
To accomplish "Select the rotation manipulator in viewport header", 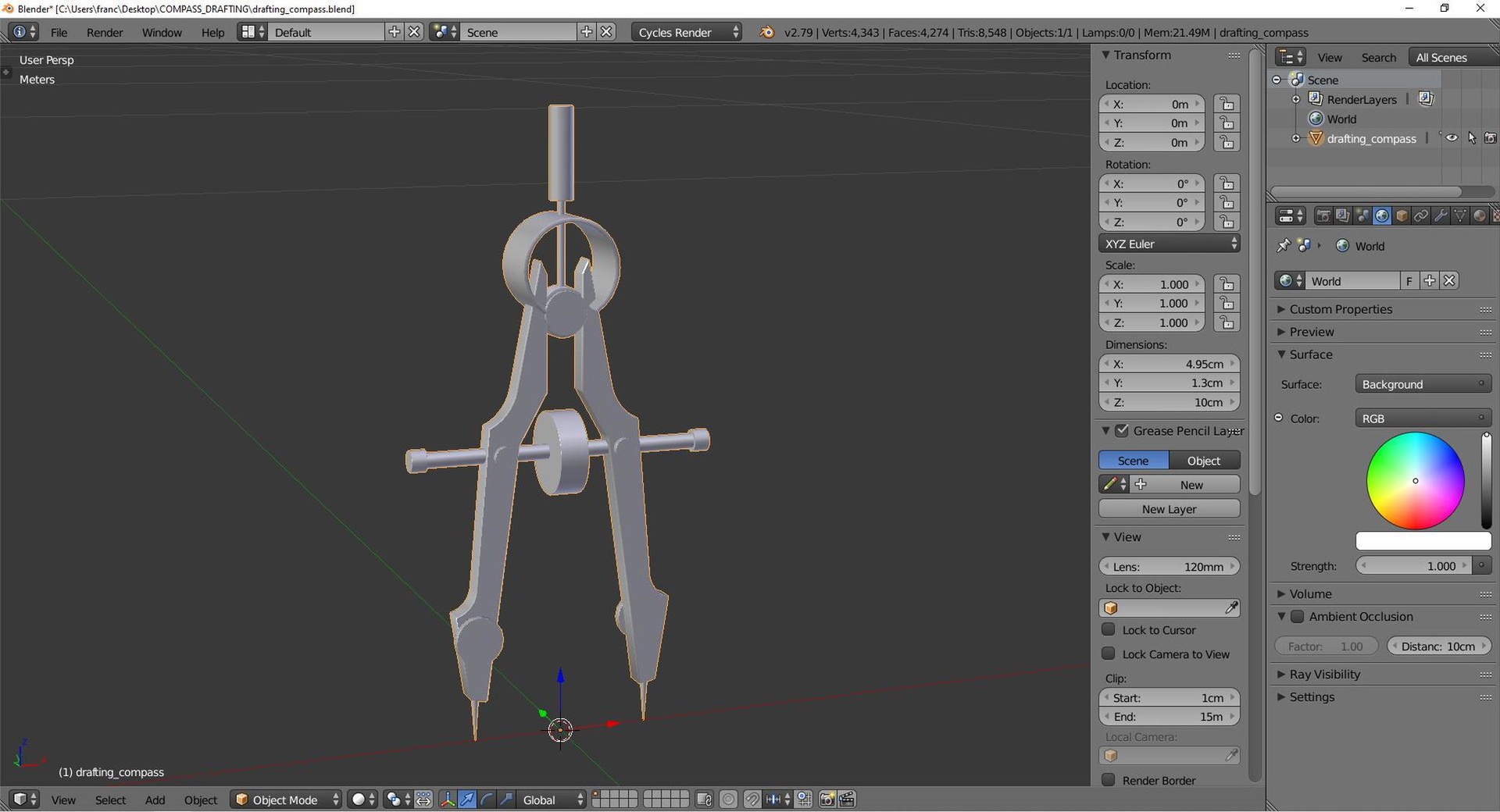I will pos(487,800).
